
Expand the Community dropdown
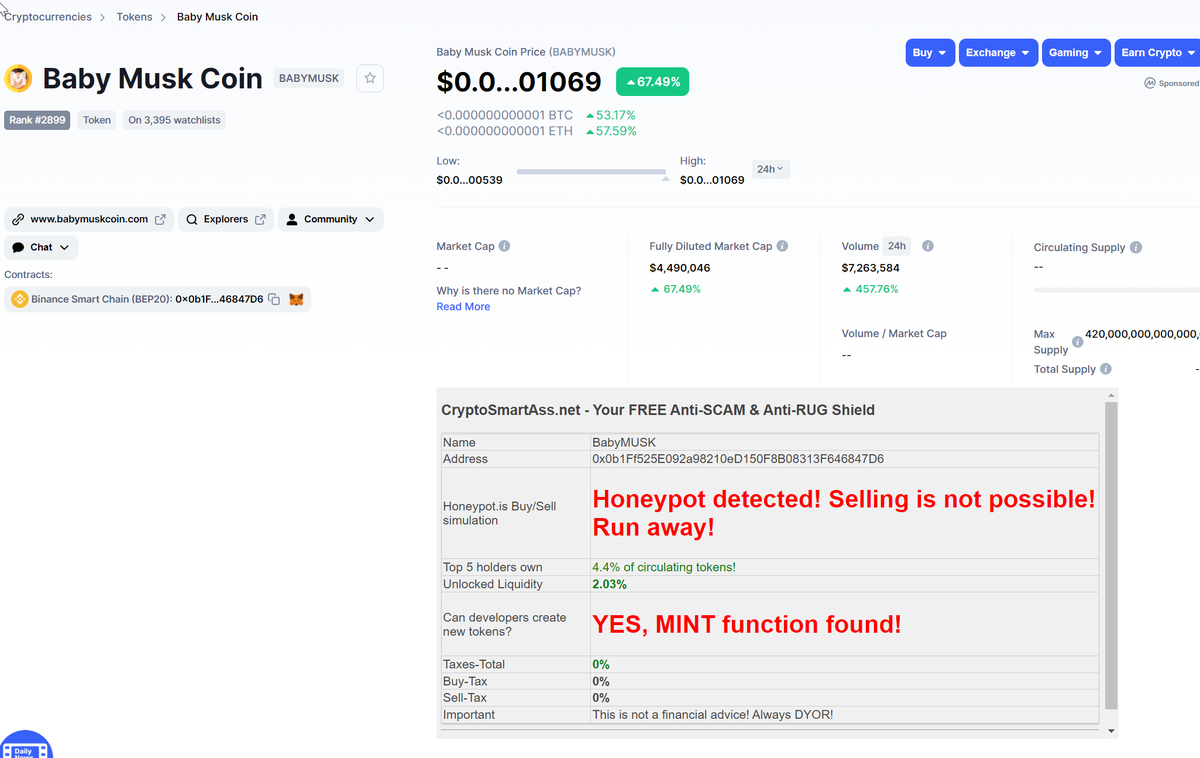(x=330, y=219)
